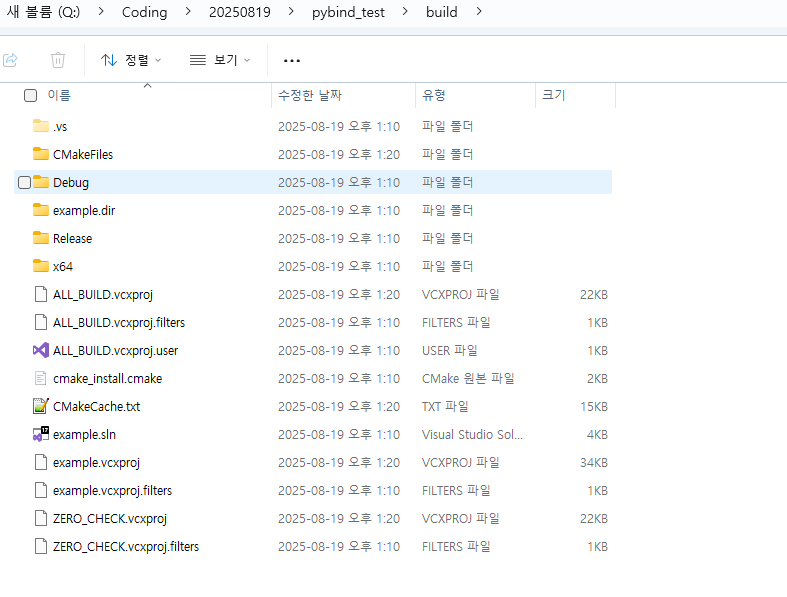The height and width of the screenshot is (597, 787).
Task: Click the .vs folder icon
Action: point(41,126)
